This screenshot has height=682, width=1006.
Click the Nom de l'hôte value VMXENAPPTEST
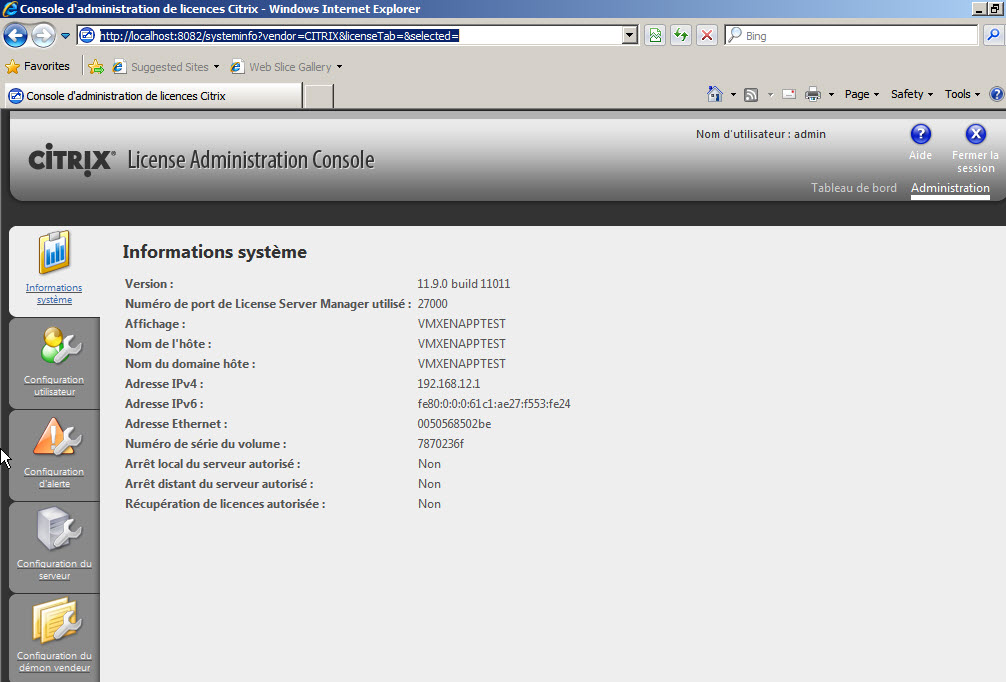point(461,343)
